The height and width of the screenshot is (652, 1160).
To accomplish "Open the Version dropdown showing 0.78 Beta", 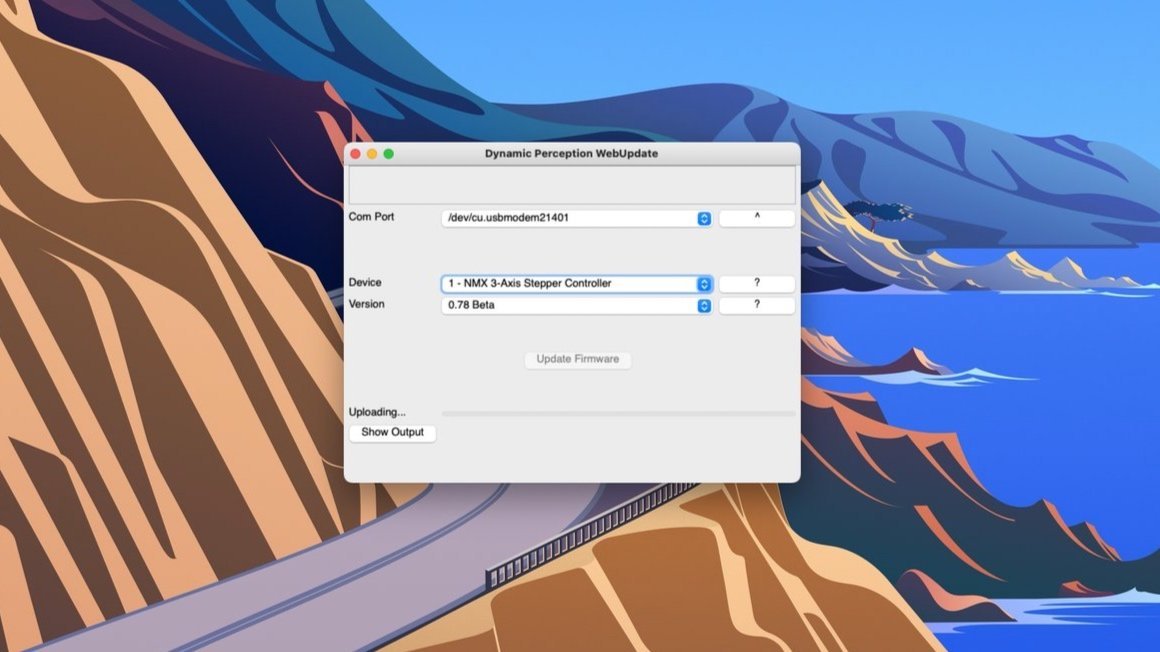I will tap(576, 305).
